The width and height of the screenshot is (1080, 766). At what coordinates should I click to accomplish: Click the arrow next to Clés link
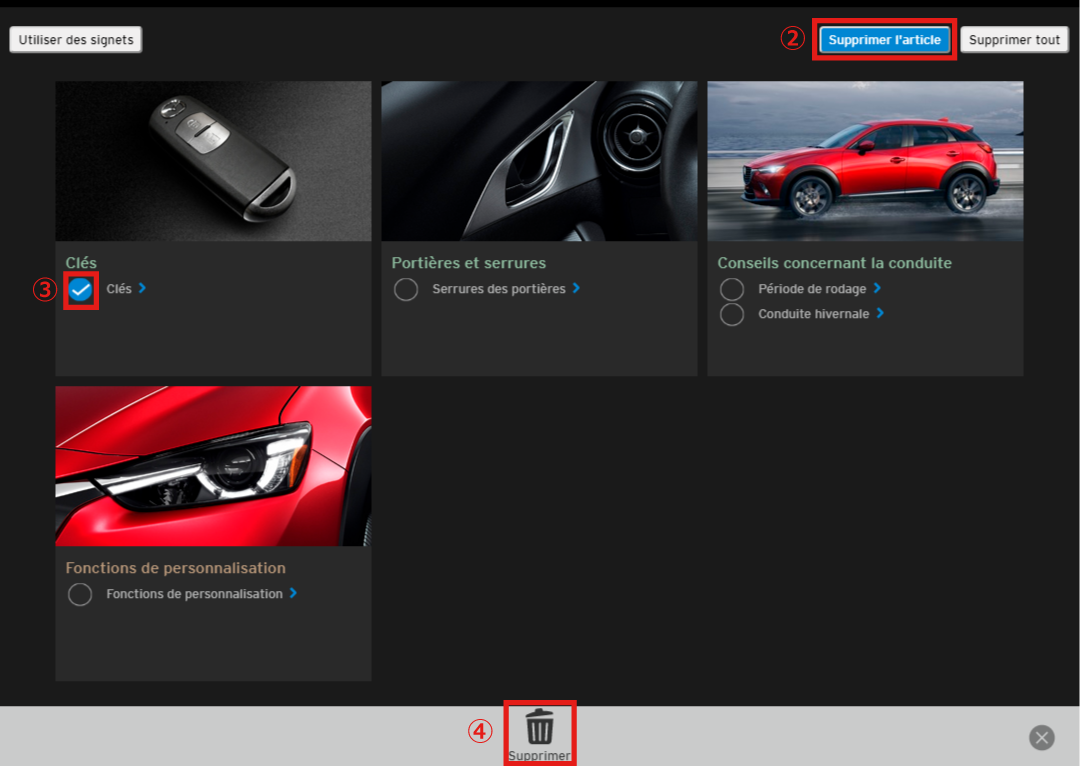(x=142, y=288)
